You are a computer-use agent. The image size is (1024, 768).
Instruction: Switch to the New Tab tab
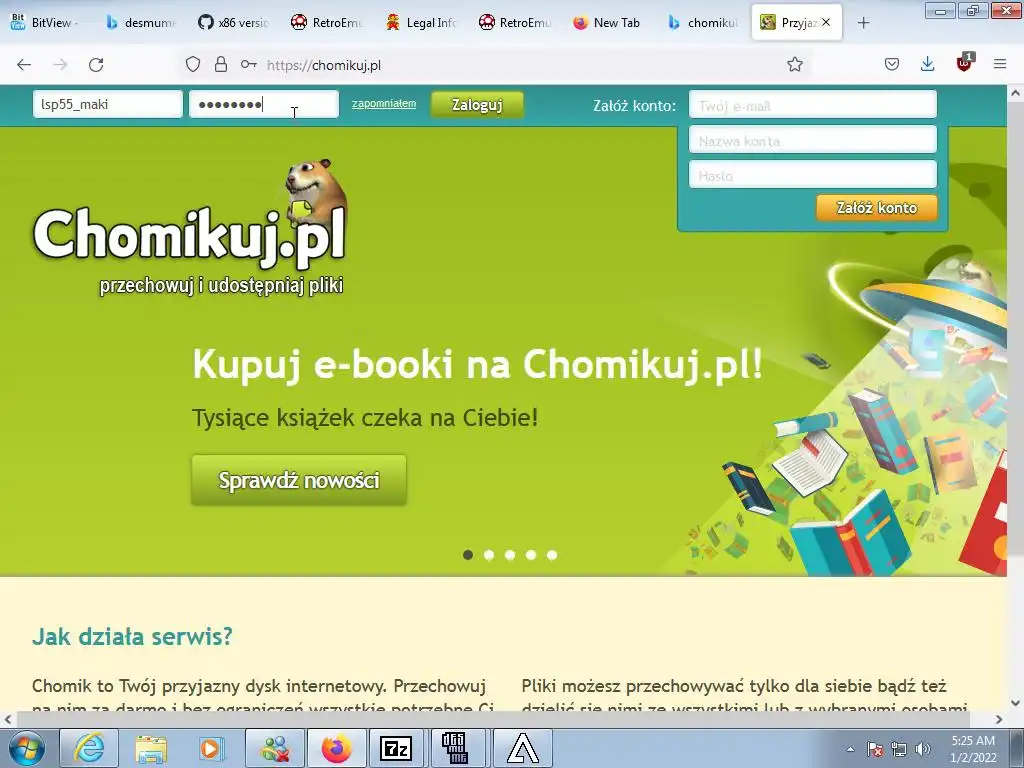point(607,23)
